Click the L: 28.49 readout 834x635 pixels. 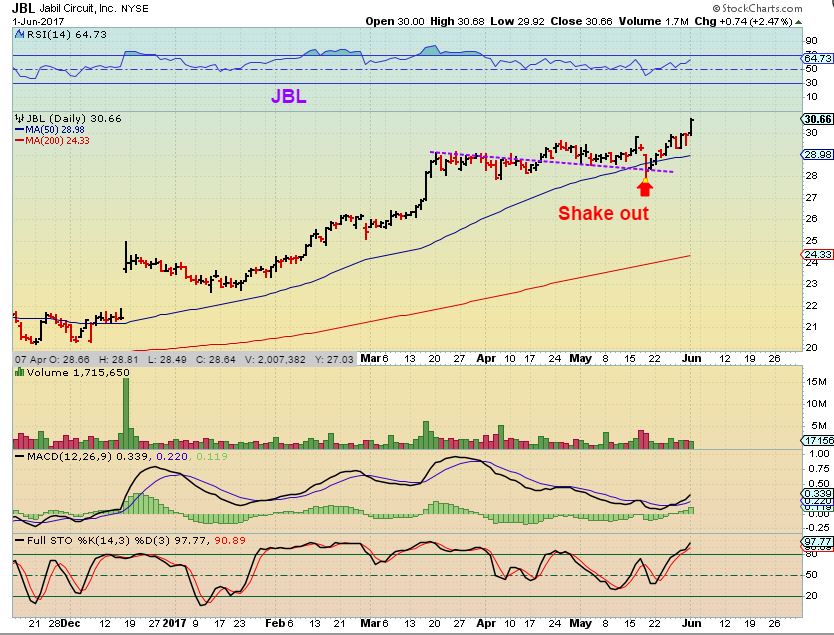coord(167,360)
